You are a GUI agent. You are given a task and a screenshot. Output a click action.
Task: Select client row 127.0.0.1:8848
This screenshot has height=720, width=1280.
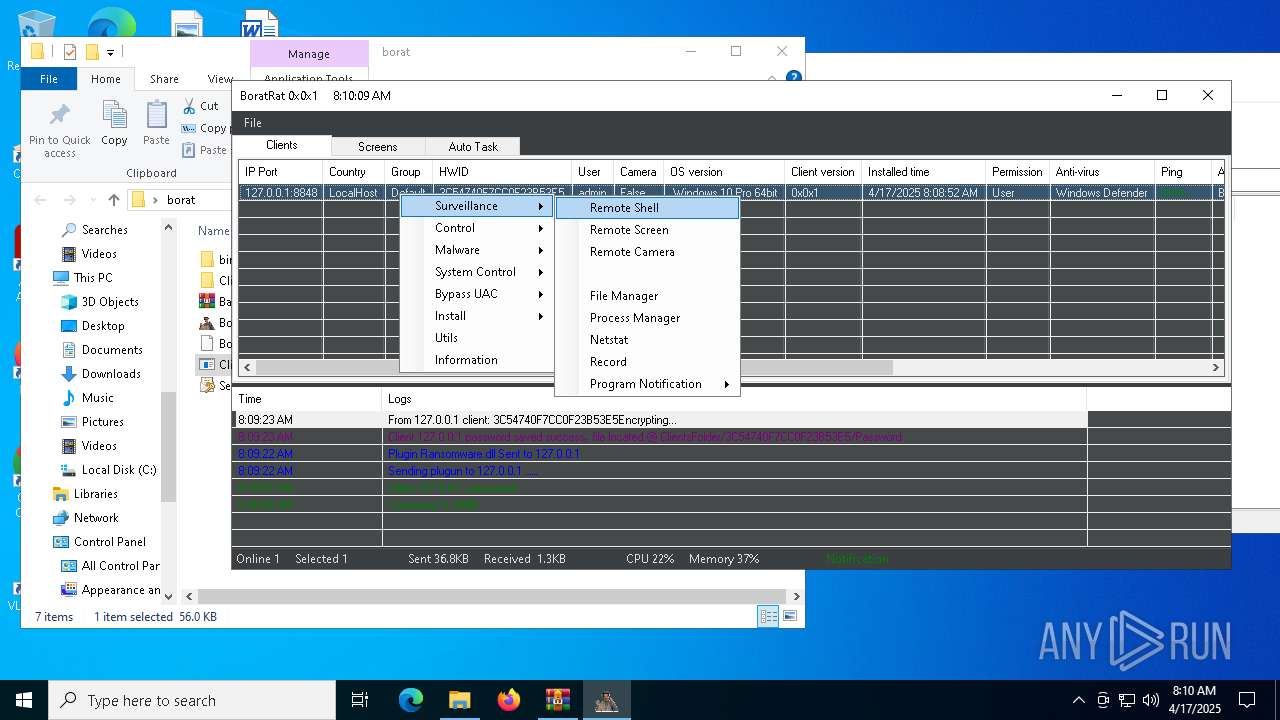click(730, 193)
